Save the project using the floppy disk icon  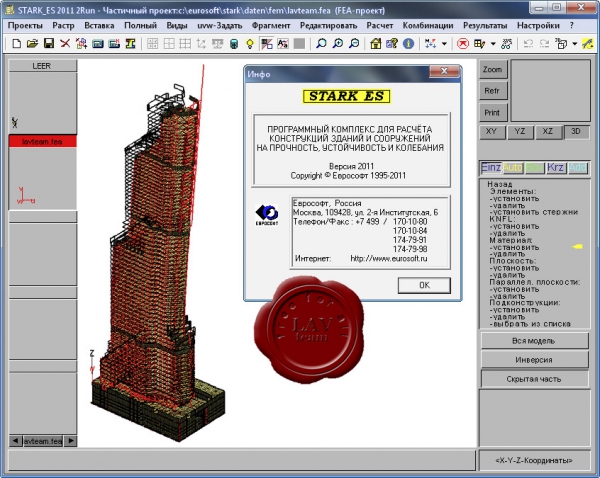pos(49,44)
